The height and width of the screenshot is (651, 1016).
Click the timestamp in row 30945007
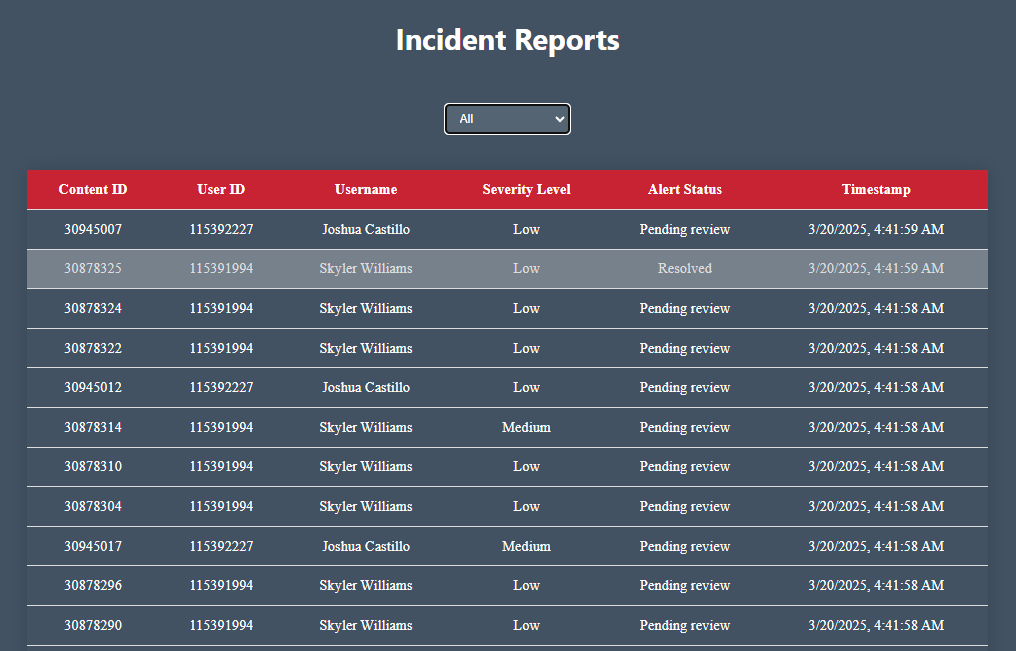pyautogui.click(x=876, y=229)
